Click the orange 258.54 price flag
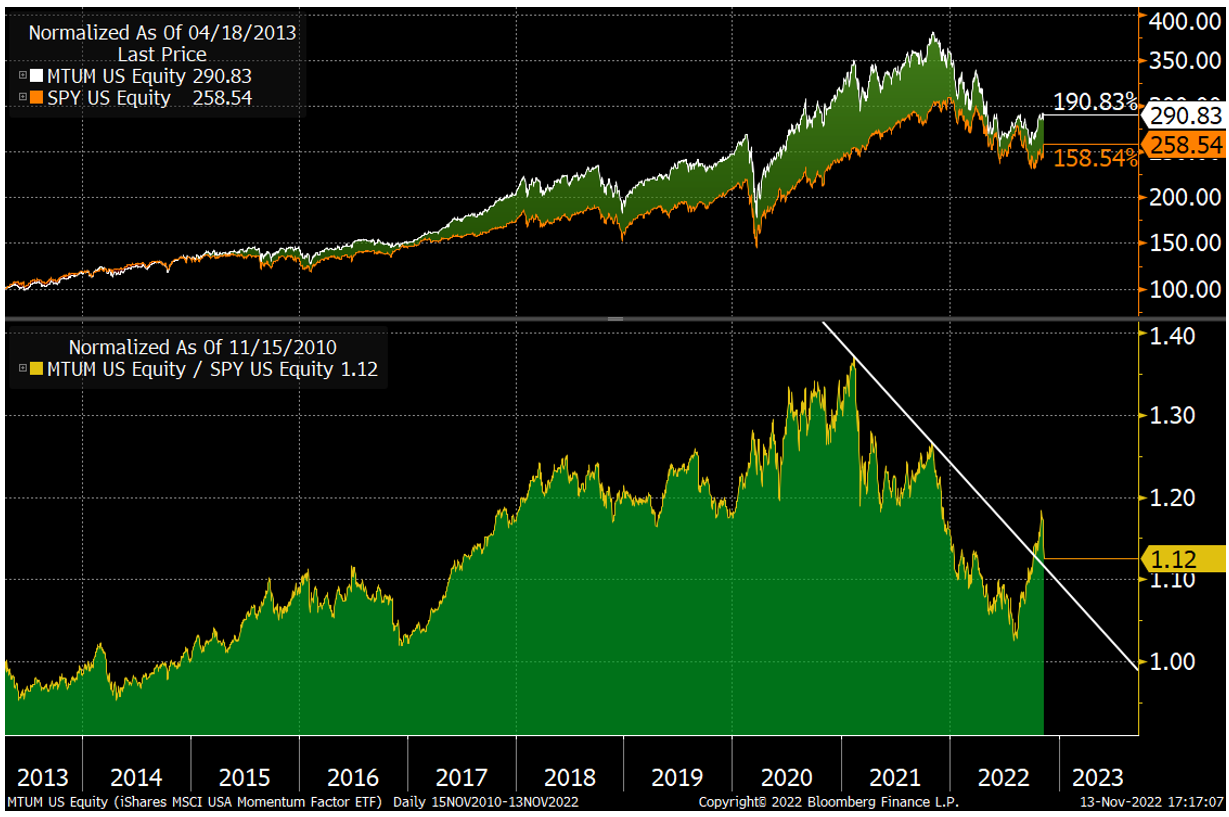 tap(1184, 145)
